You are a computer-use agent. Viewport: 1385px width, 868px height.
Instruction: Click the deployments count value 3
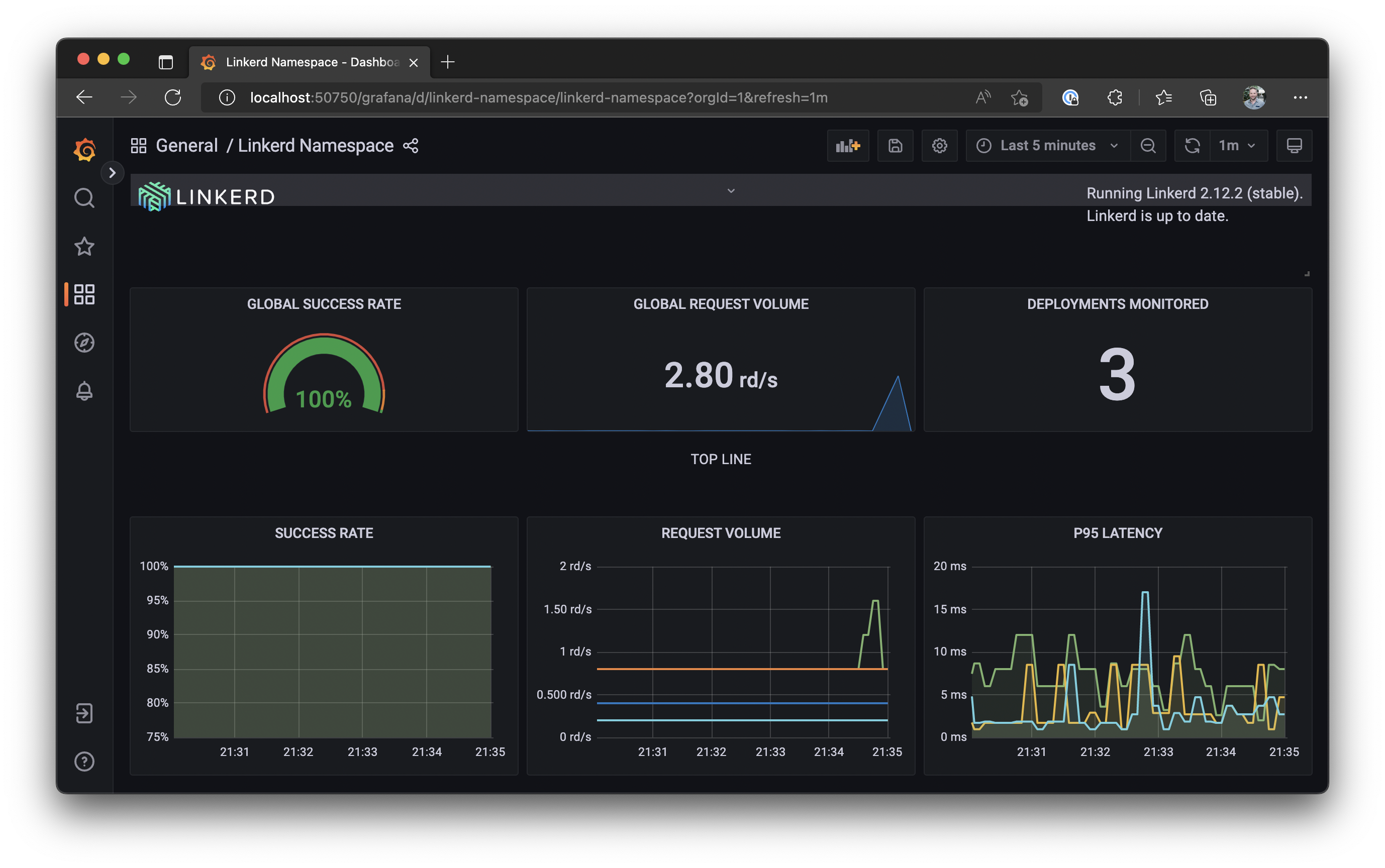[1117, 374]
